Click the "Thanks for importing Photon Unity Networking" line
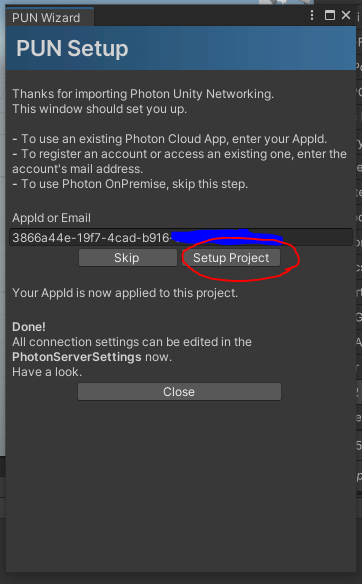 point(143,94)
